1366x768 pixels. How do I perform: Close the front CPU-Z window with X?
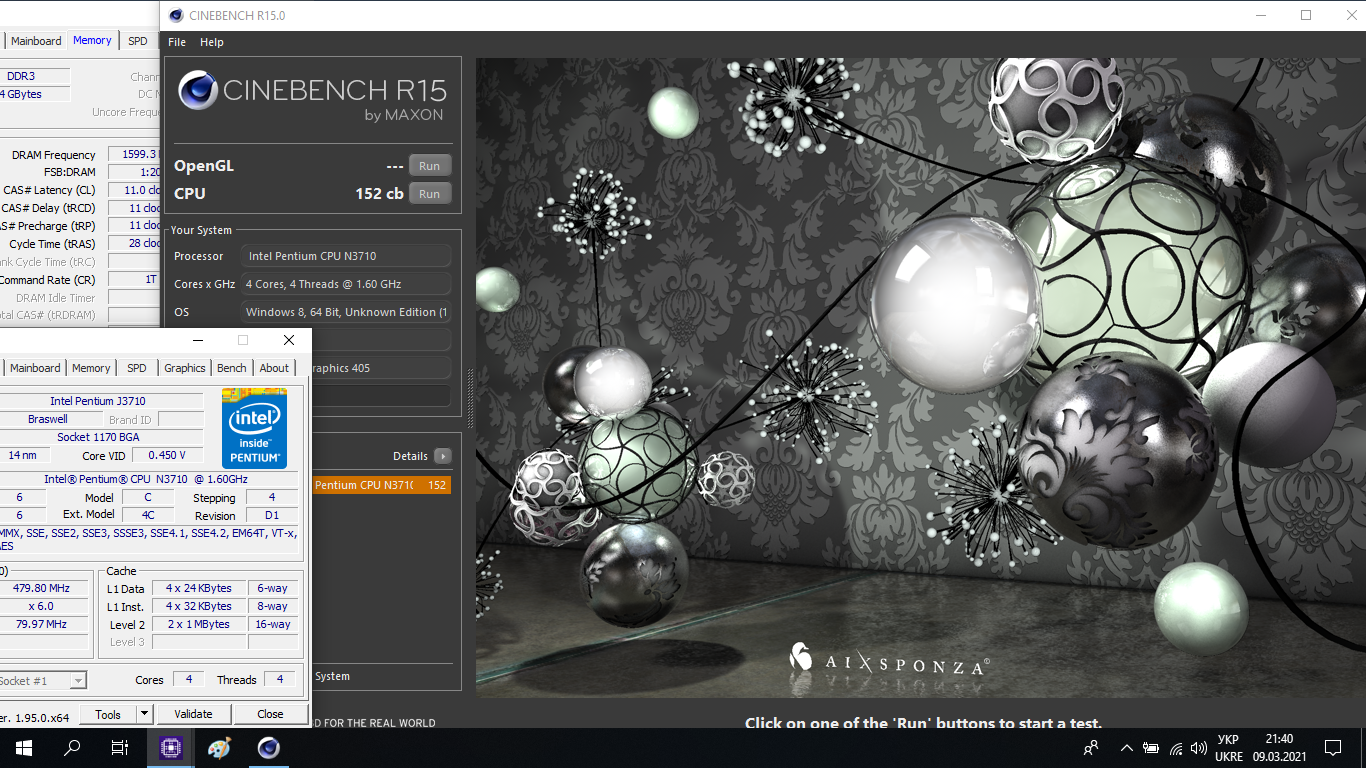pos(289,341)
